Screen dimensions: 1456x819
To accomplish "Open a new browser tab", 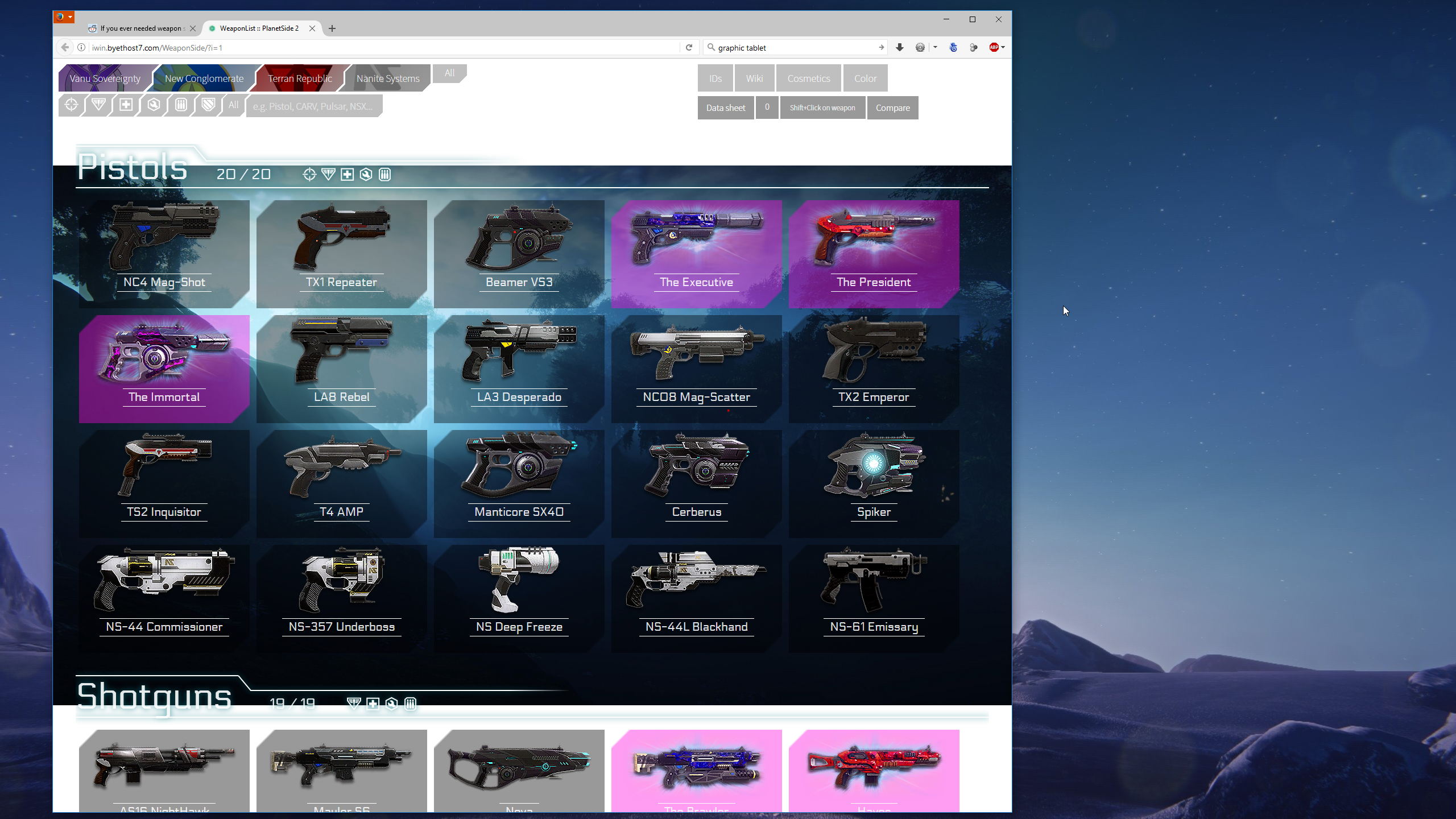I will (332, 28).
